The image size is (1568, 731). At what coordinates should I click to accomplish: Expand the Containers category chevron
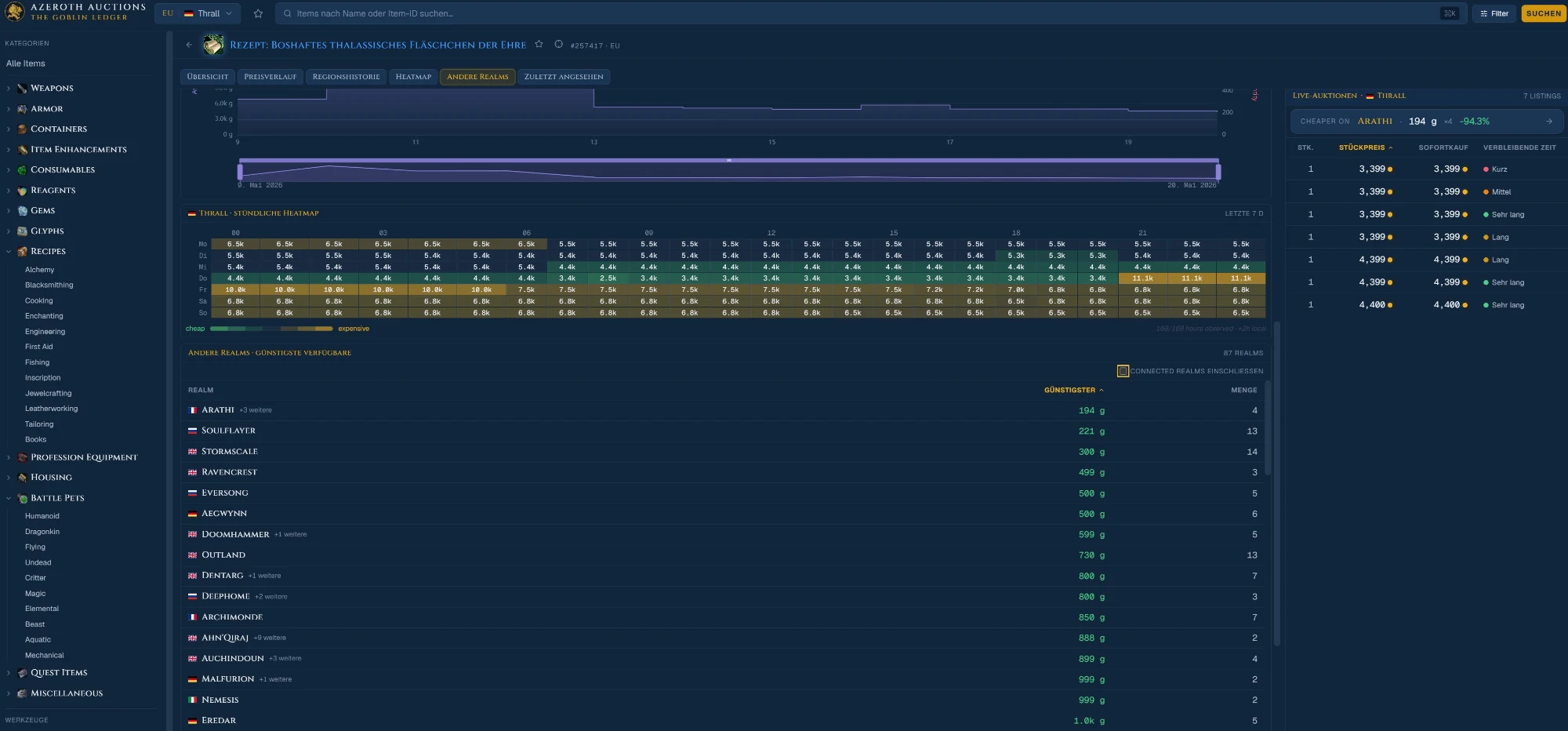9,129
